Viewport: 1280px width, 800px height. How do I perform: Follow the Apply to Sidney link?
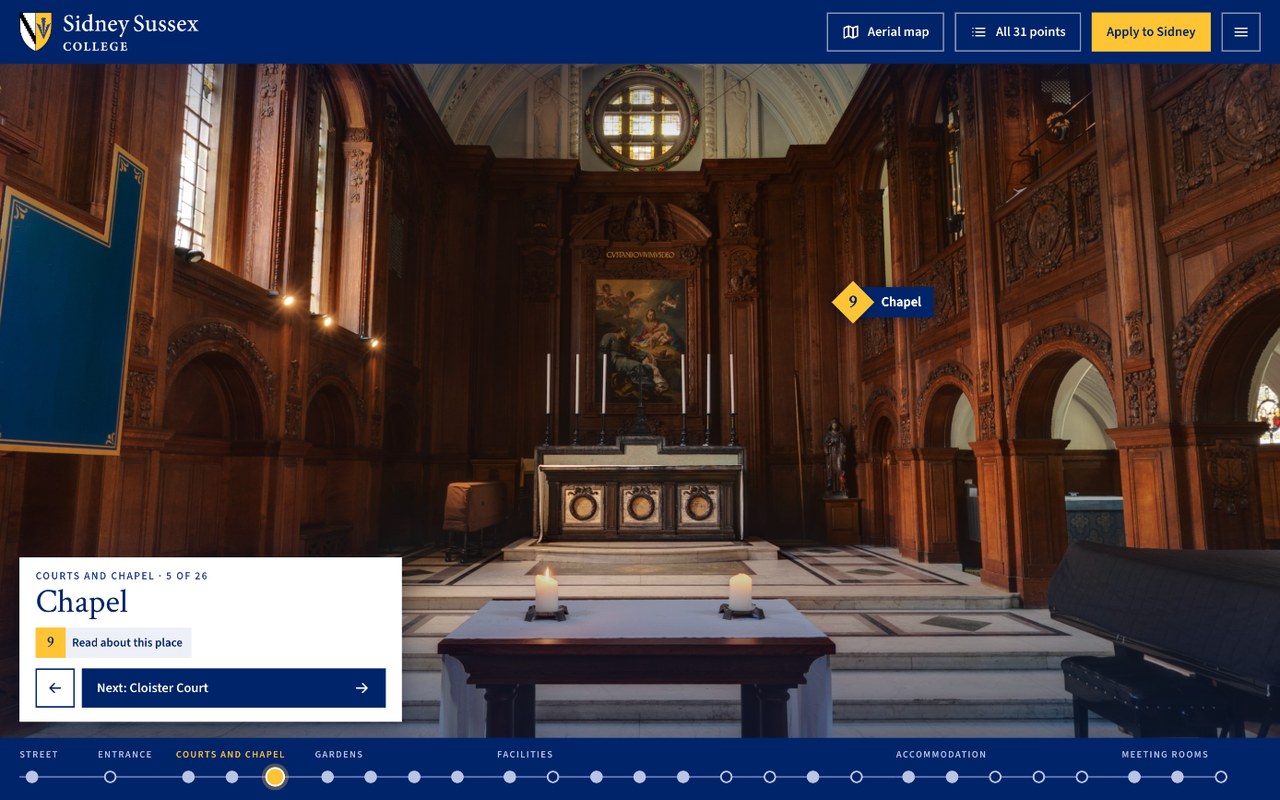(x=1151, y=32)
